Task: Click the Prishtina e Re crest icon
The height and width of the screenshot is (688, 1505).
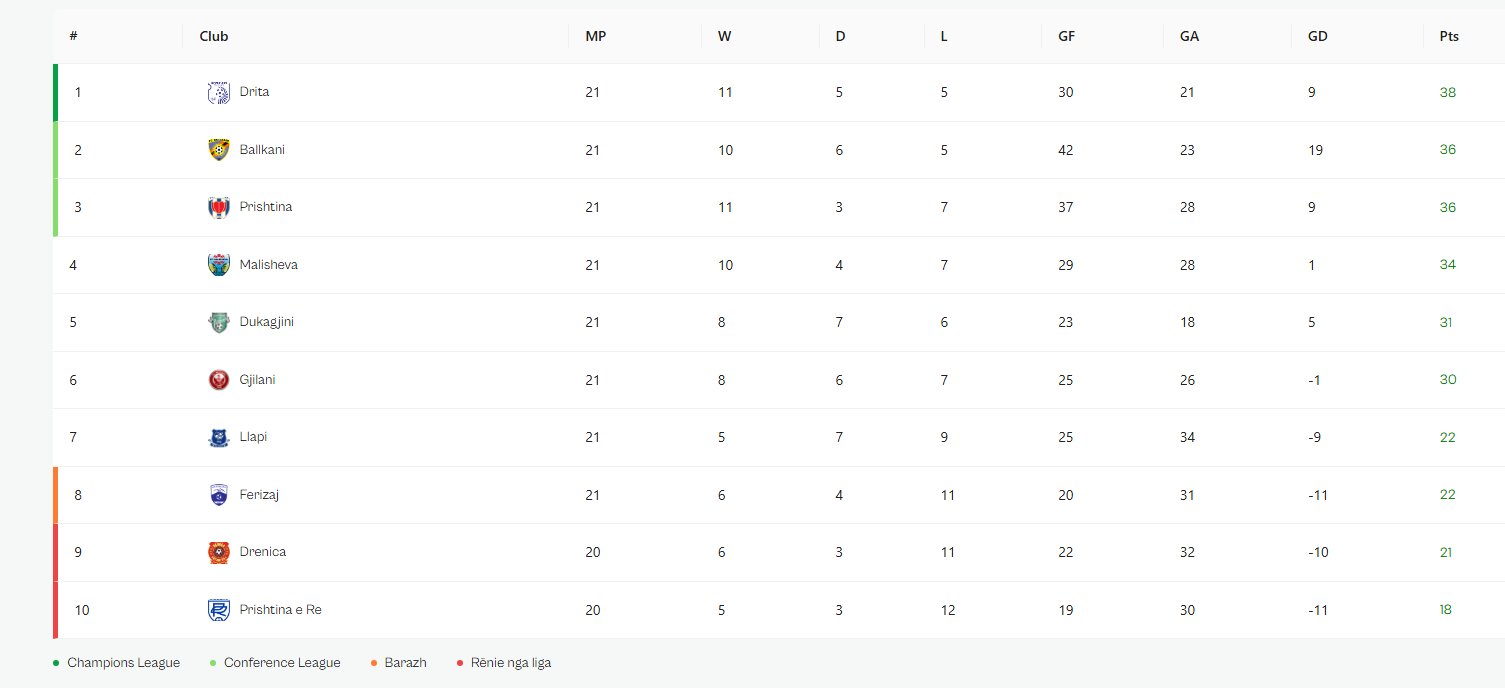Action: (218, 610)
